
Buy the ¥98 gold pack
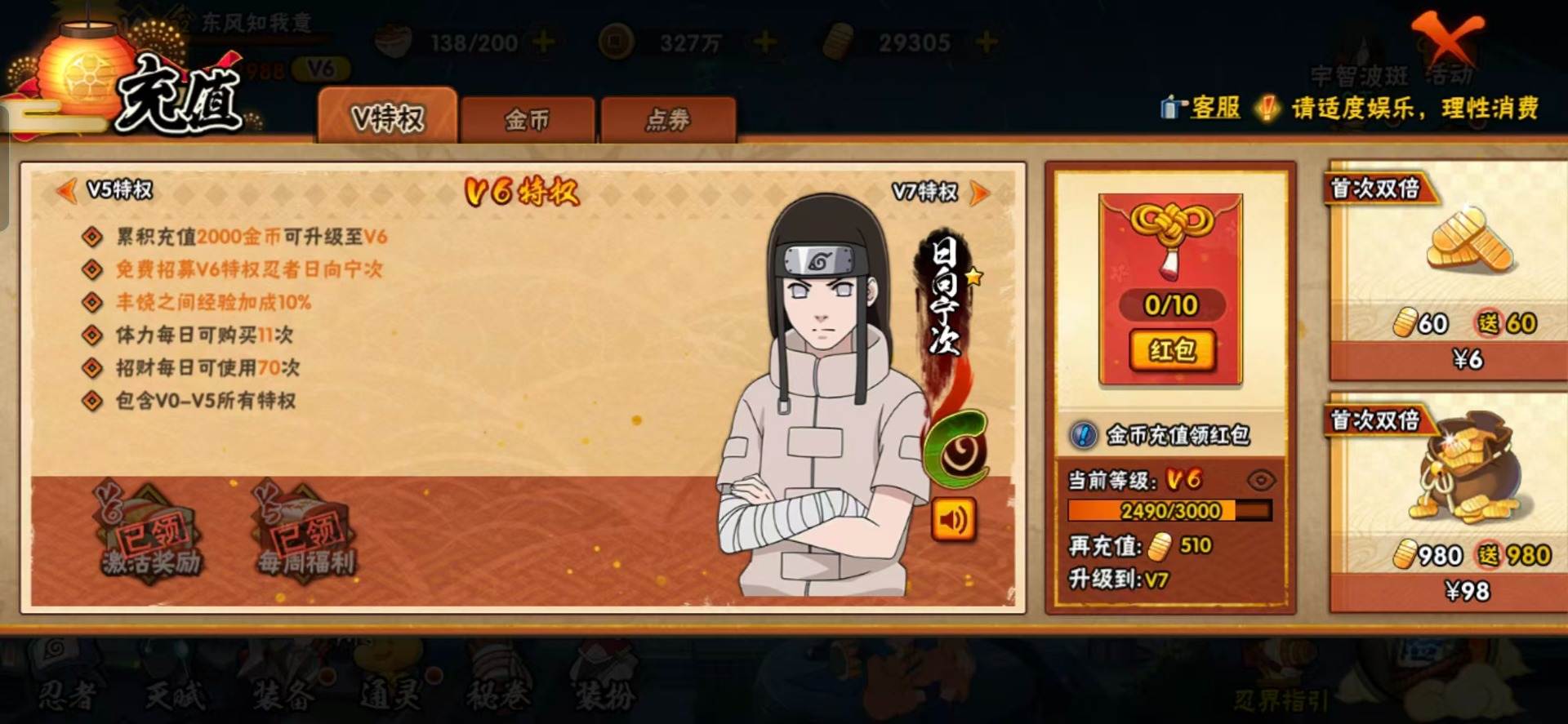(1468, 590)
